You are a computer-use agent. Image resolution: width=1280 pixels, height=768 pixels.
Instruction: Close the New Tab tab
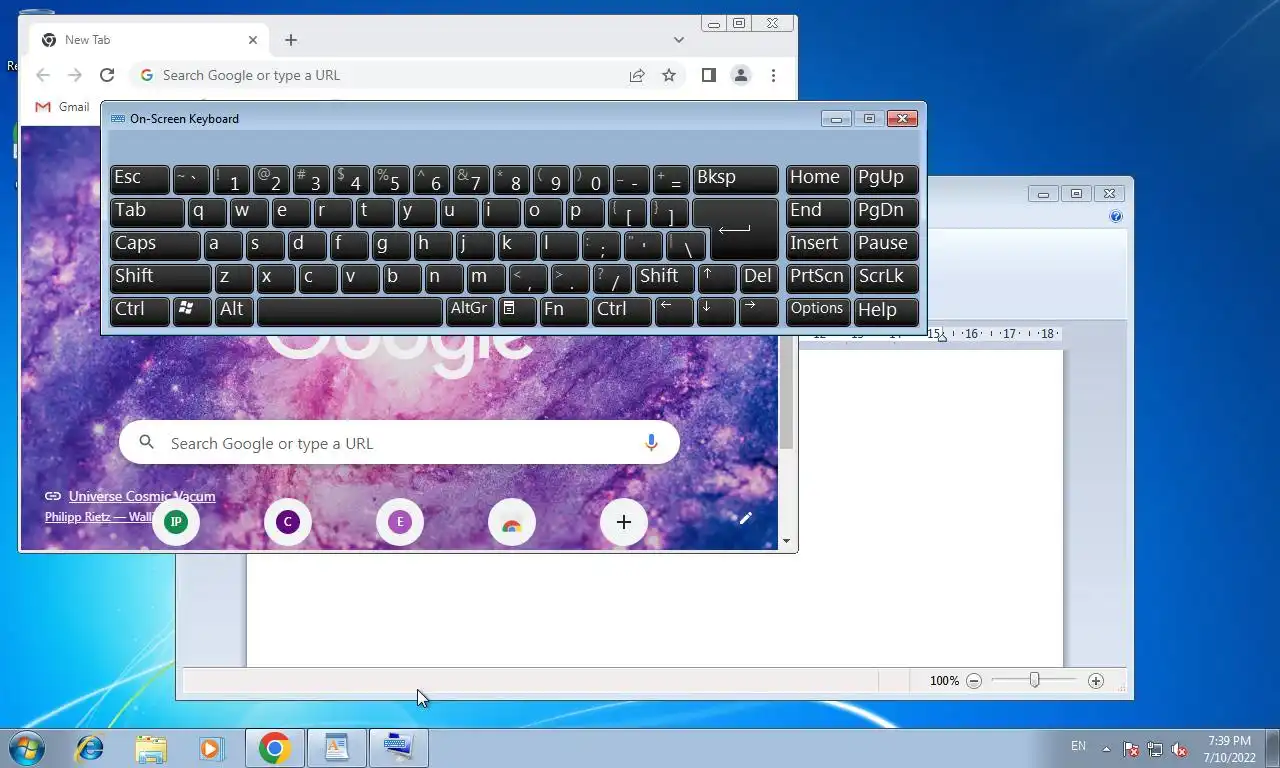click(253, 40)
